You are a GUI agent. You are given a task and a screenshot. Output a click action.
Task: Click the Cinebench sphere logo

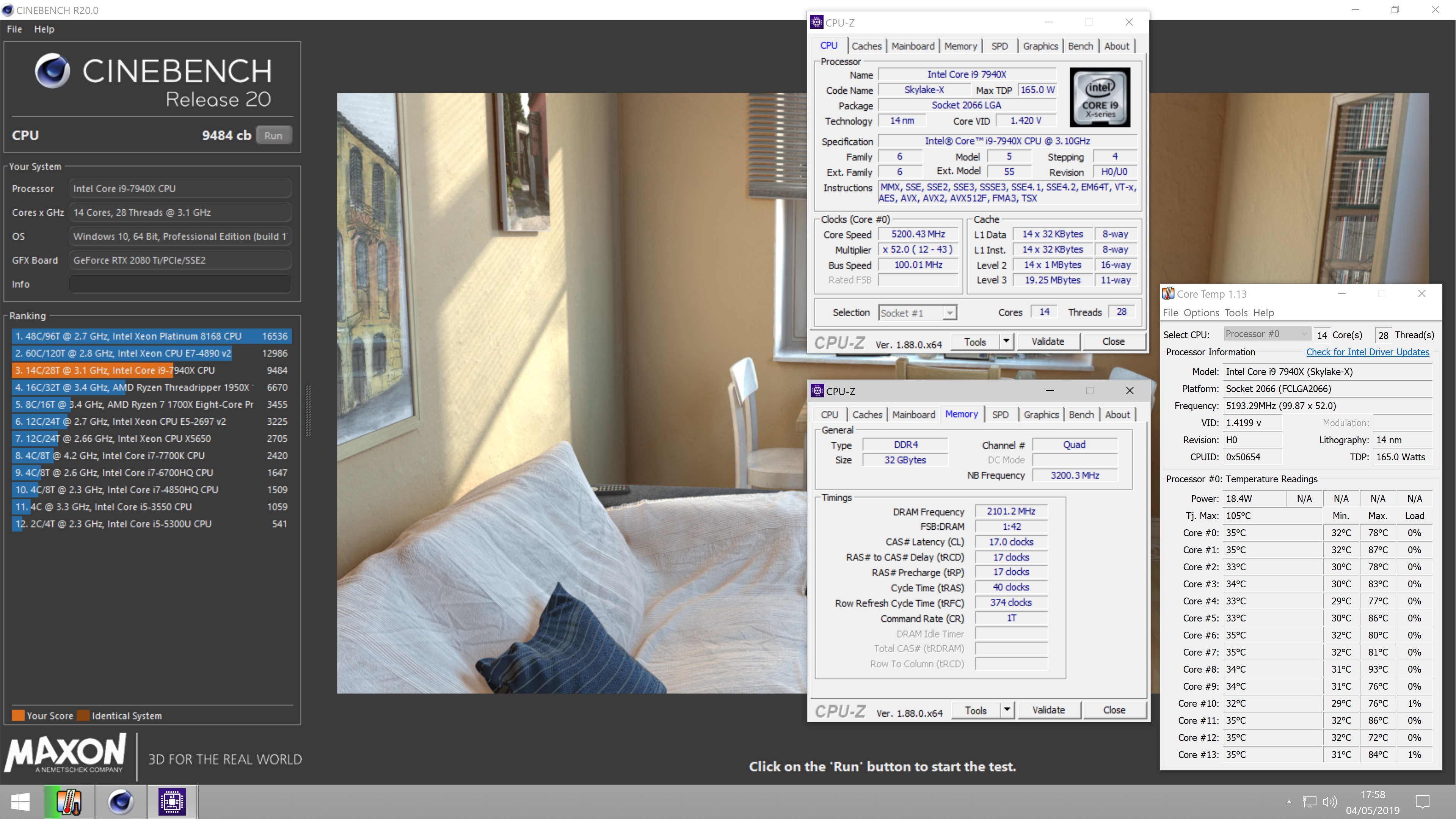click(53, 71)
